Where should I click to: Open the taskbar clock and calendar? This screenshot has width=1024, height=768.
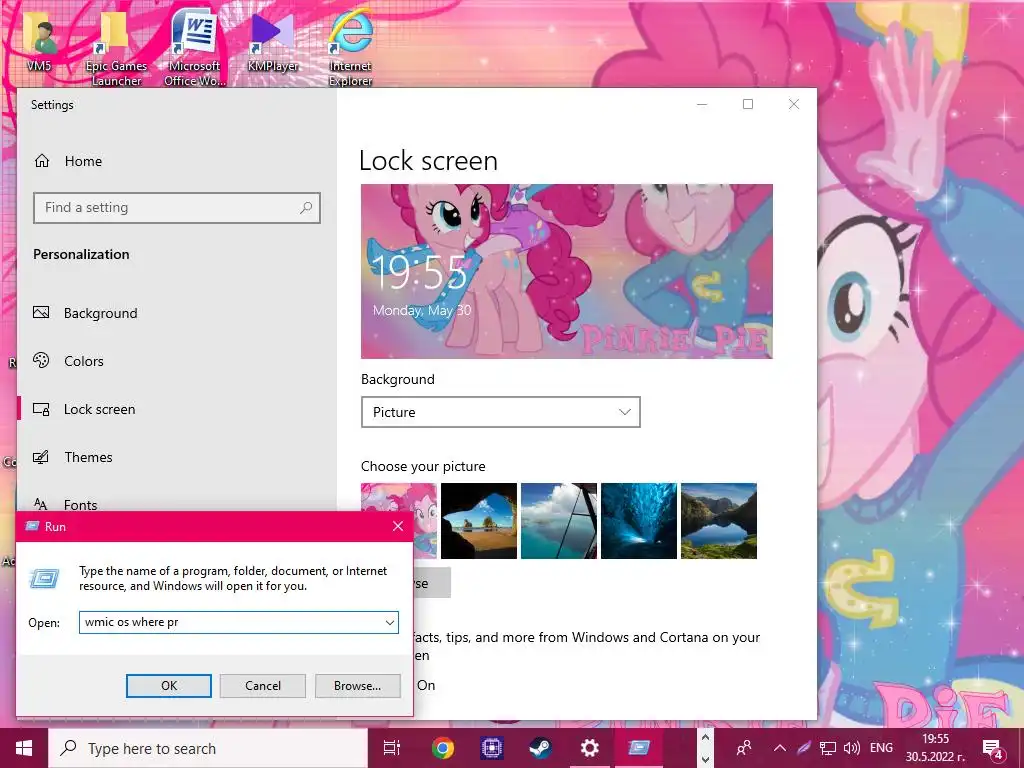coord(935,748)
